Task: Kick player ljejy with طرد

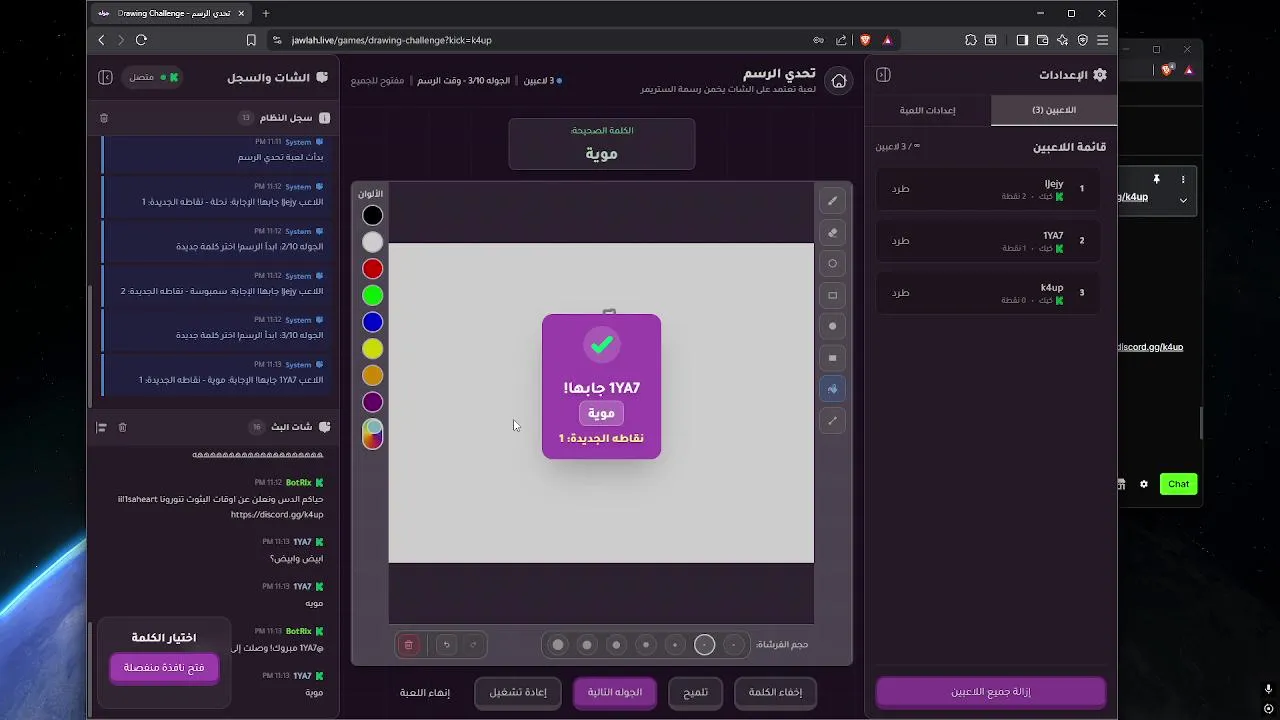Action: point(901,189)
